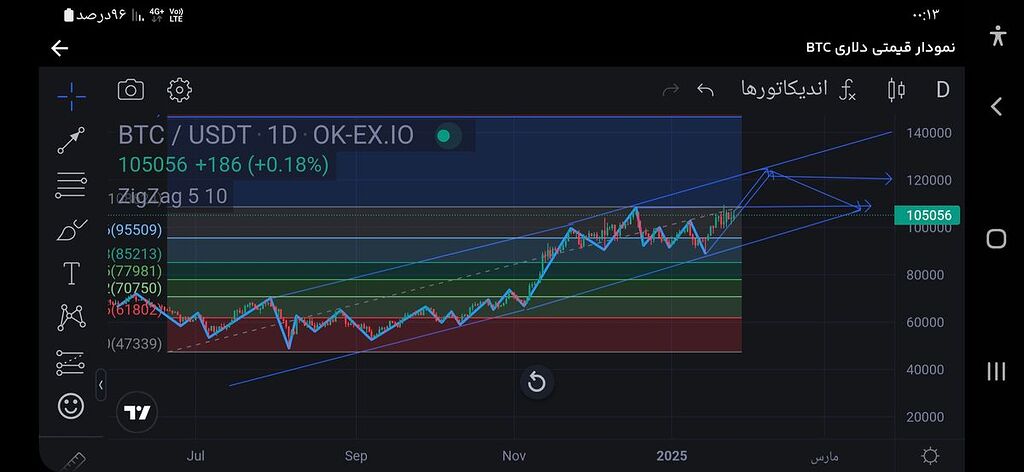1024x472 pixels.
Task: Go back using the top-left arrow
Action: [x=59, y=48]
